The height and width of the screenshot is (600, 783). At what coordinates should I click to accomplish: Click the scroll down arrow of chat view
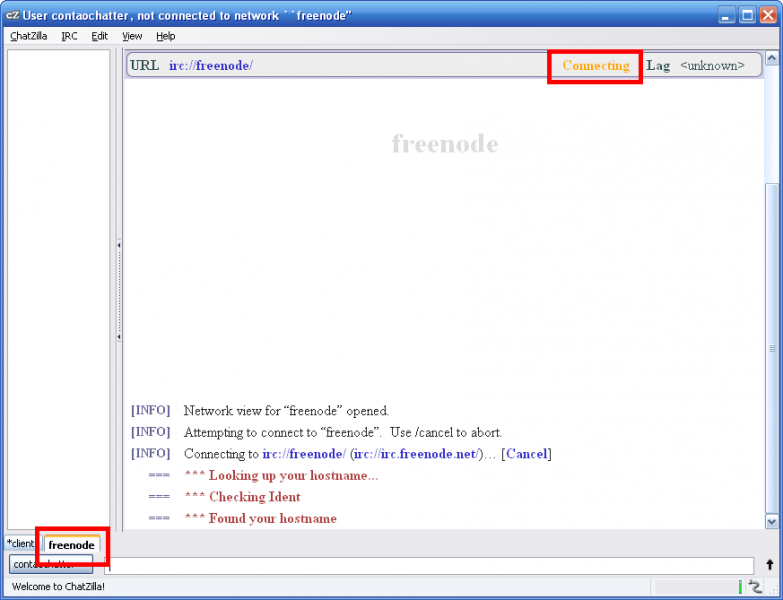click(x=771, y=521)
